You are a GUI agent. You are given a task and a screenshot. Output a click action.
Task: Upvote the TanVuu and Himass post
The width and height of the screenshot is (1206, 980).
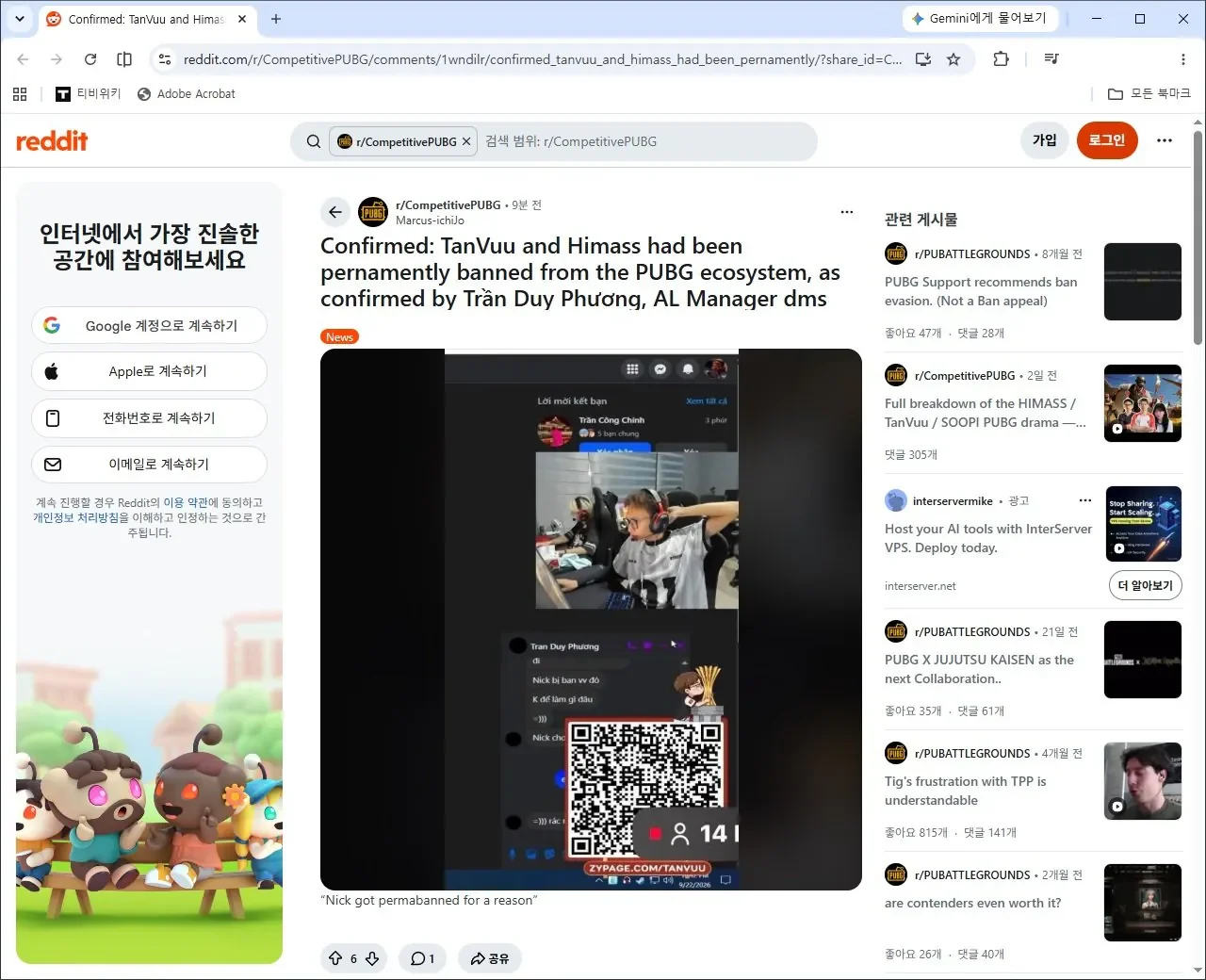pos(335,958)
